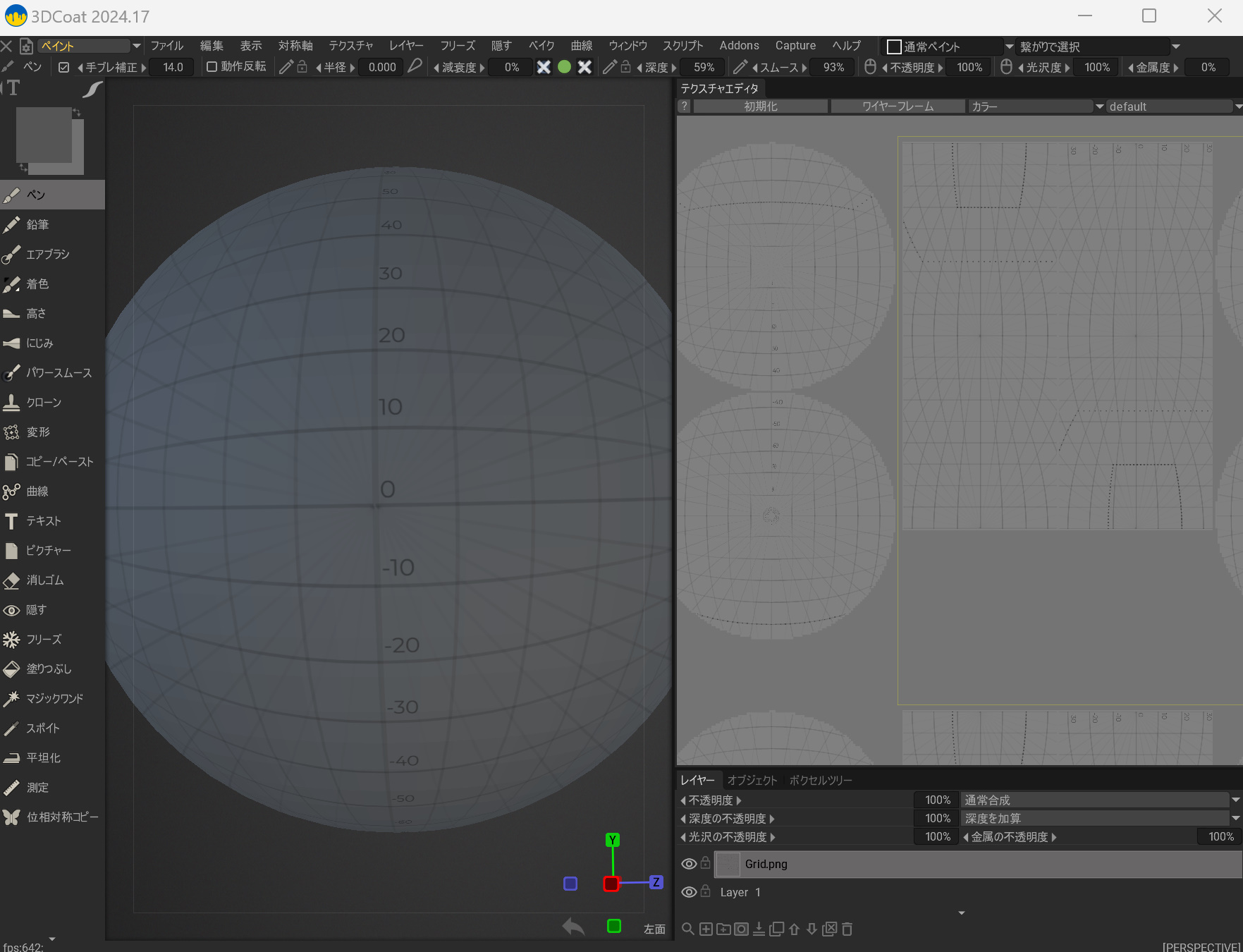Screen dimensions: 1243x952
Task: Pick the Fill (塗りつぶし) bucket tool
Action: click(x=48, y=669)
